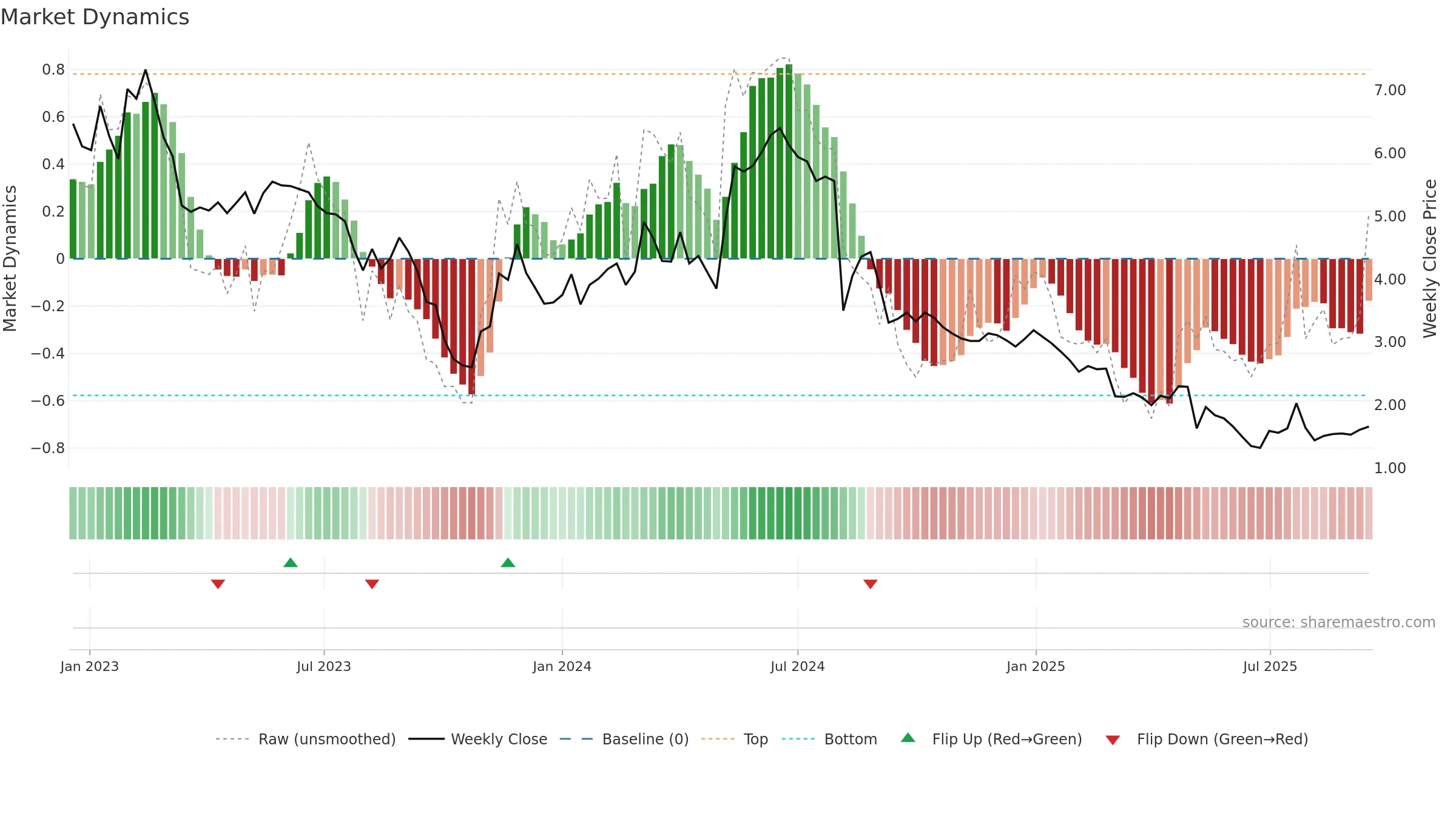
Task: Click the 0.4 left axis tick
Action: [x=53, y=164]
